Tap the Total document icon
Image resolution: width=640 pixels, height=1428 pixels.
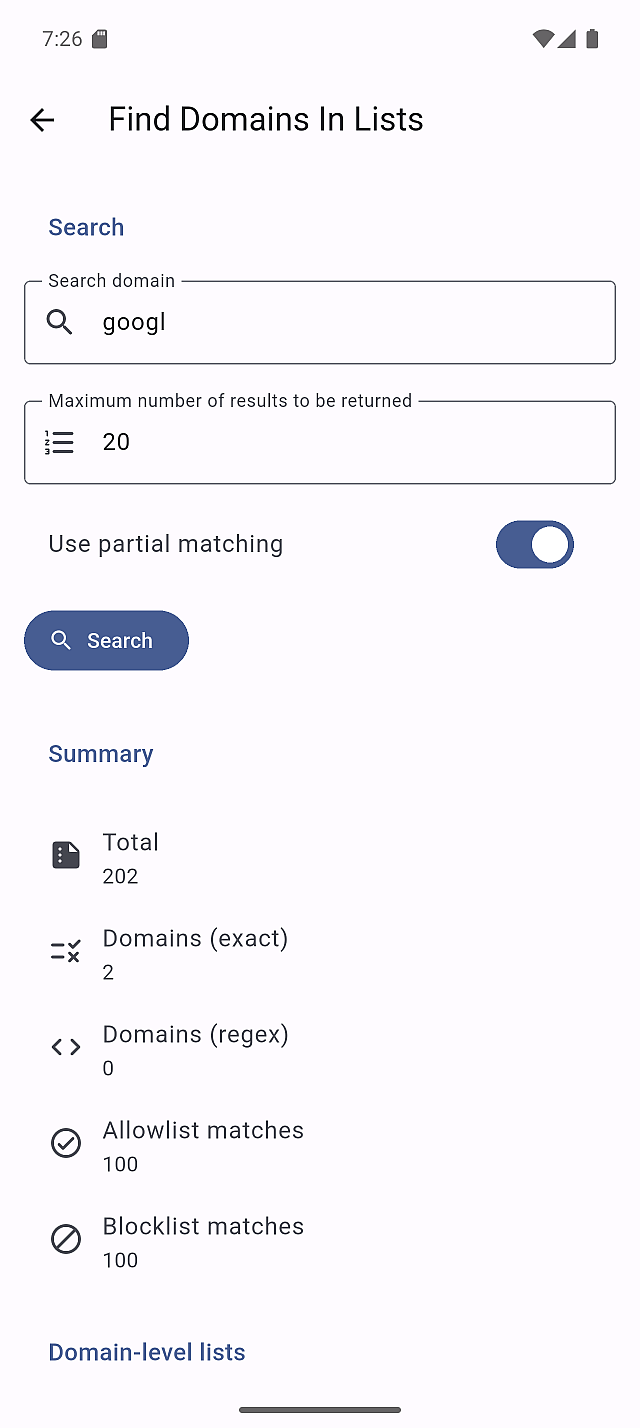coord(66,855)
